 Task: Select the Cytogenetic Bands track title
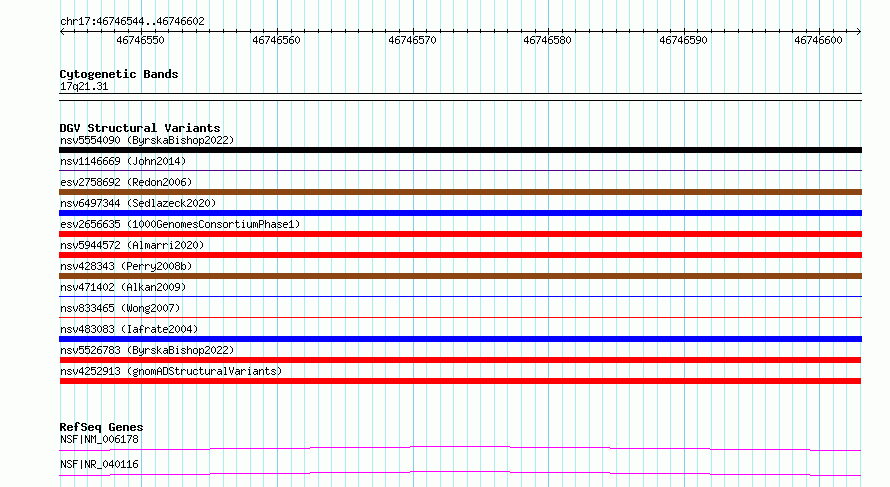coord(119,74)
